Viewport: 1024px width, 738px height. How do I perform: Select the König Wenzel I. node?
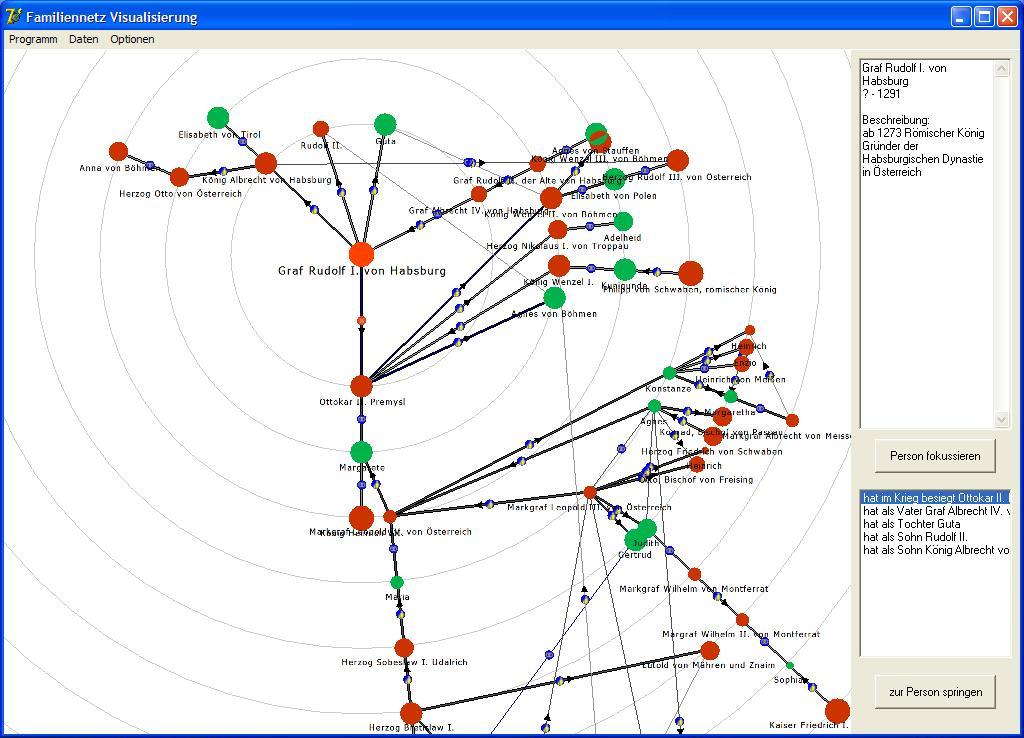pyautogui.click(x=559, y=266)
